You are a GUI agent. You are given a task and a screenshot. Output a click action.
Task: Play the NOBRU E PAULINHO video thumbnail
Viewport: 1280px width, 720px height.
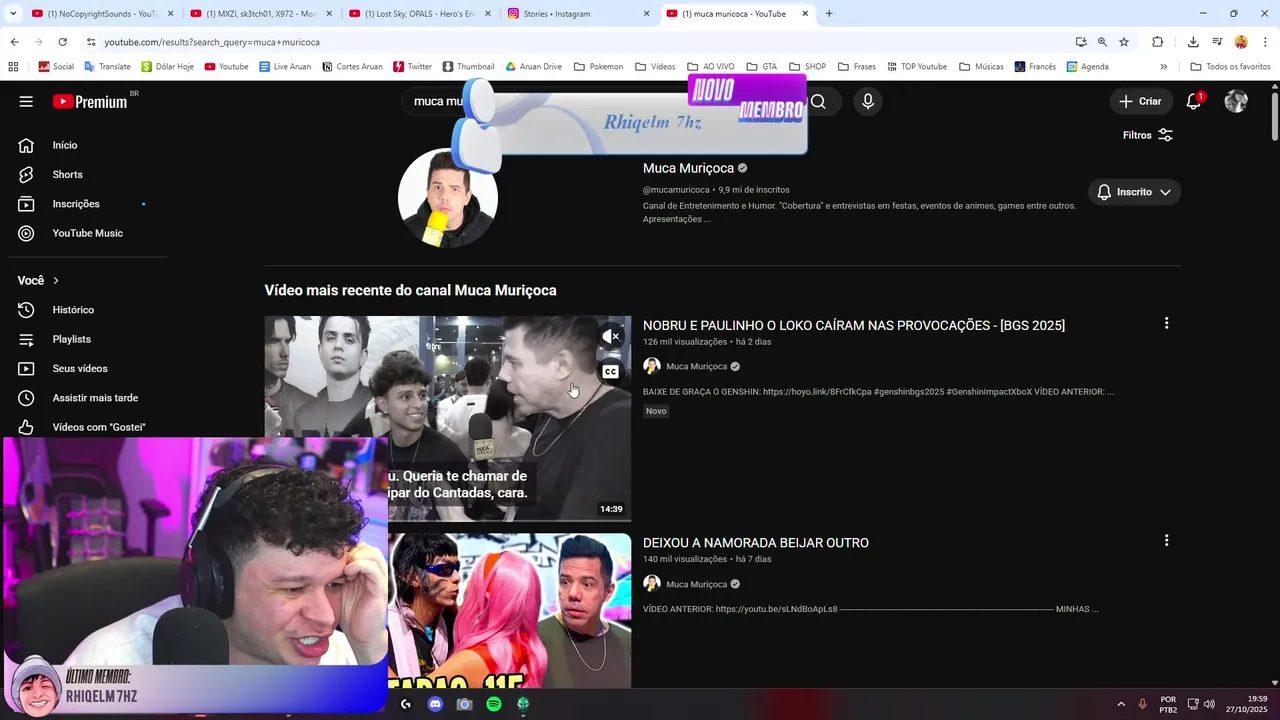click(x=448, y=419)
